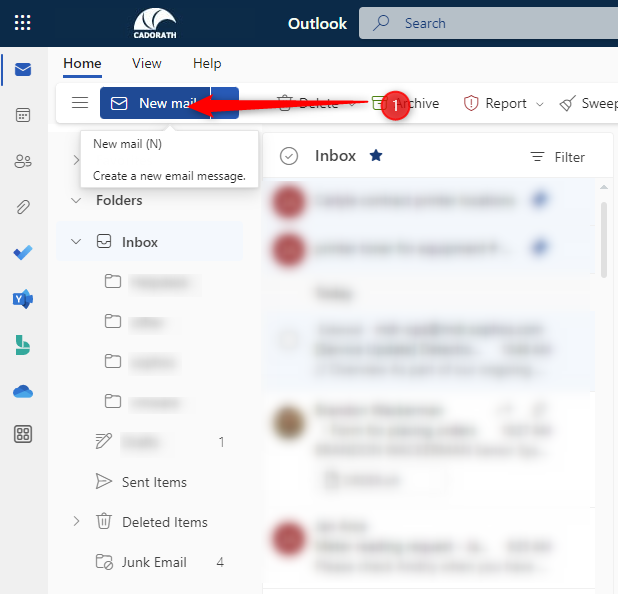This screenshot has width=618, height=594.
Task: Open Bookings app icon
Action: click(x=23, y=345)
